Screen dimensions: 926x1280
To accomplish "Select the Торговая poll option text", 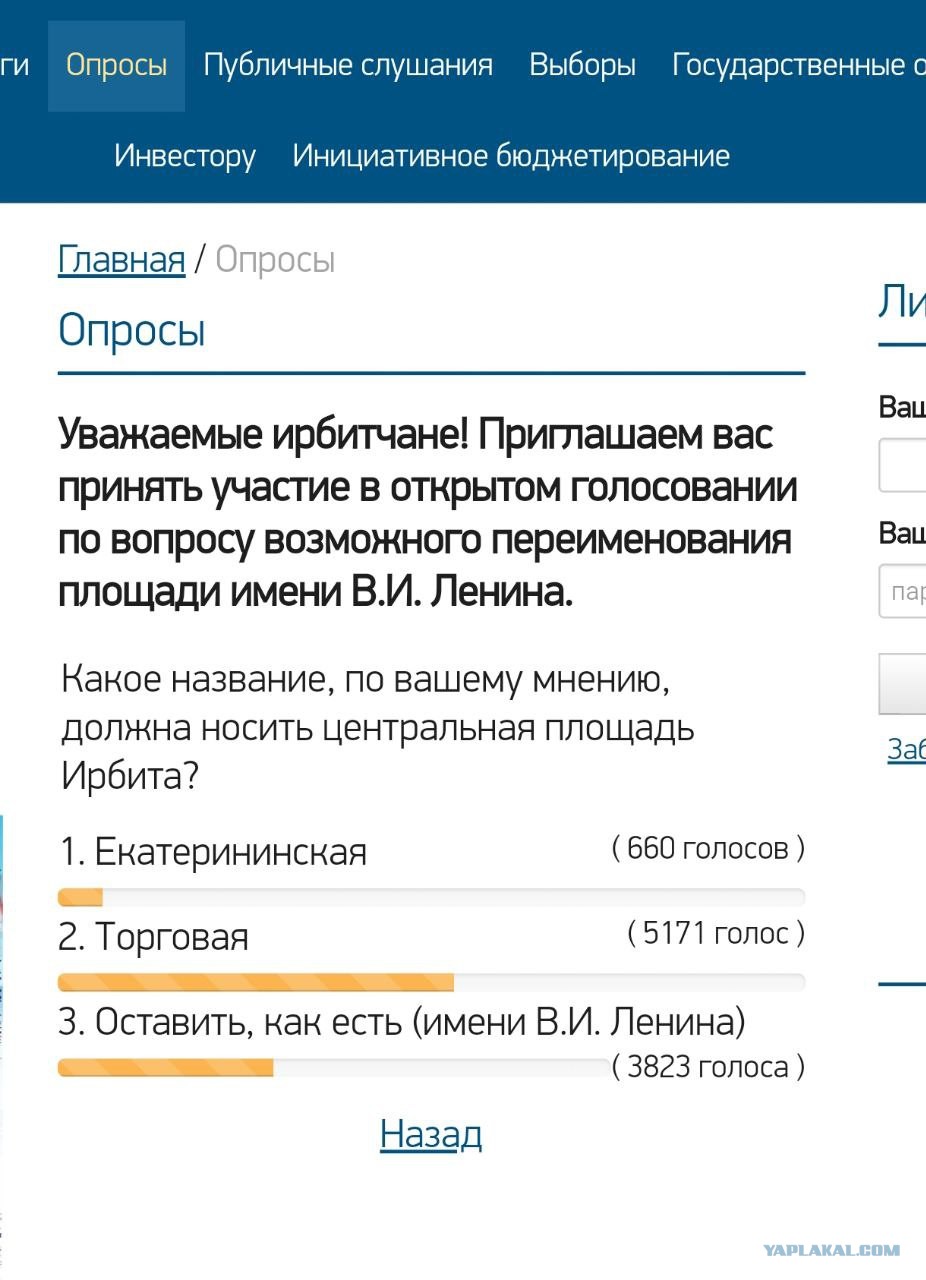I will [154, 937].
